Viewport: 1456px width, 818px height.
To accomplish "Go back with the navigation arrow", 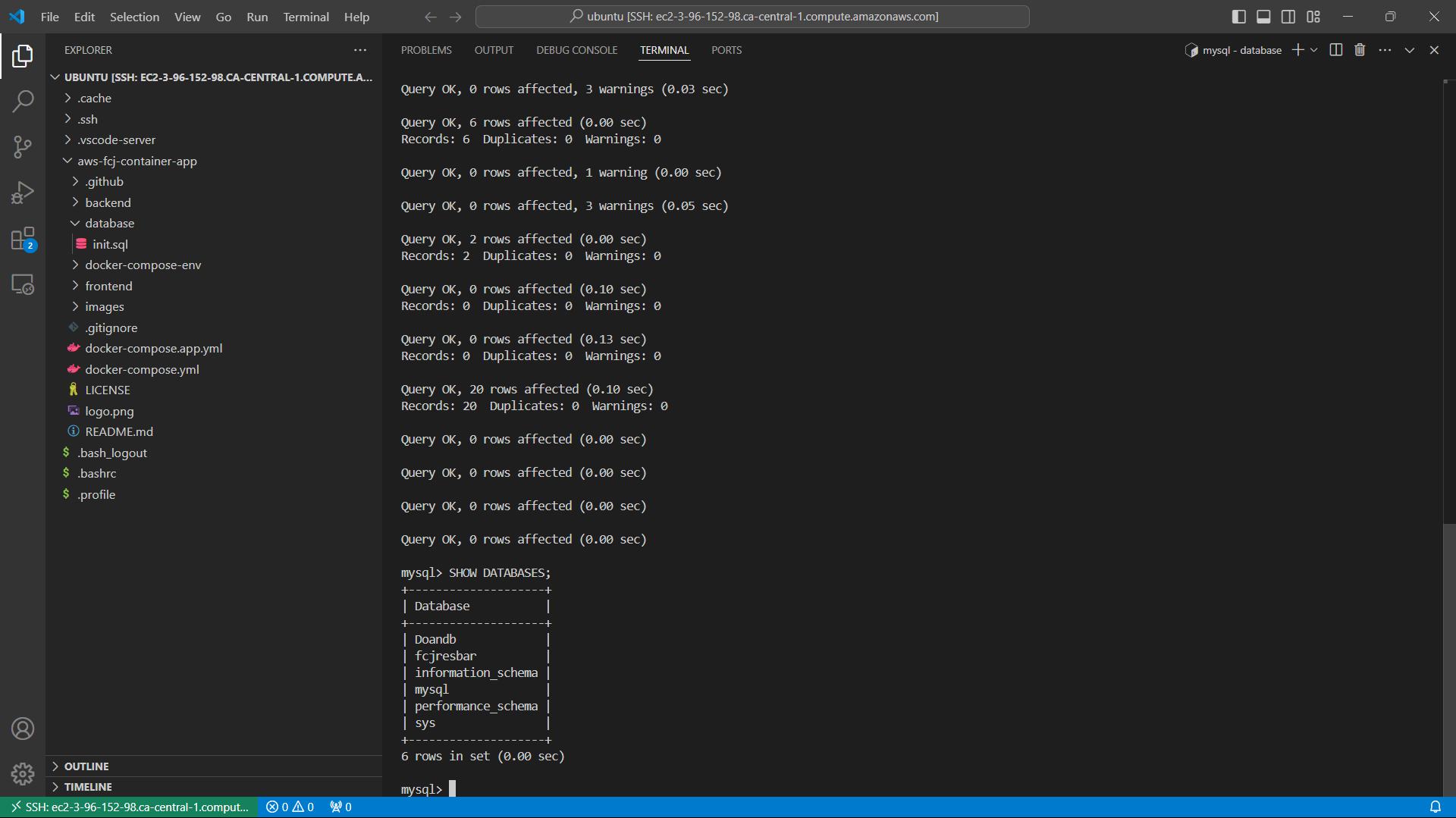I will (431, 17).
